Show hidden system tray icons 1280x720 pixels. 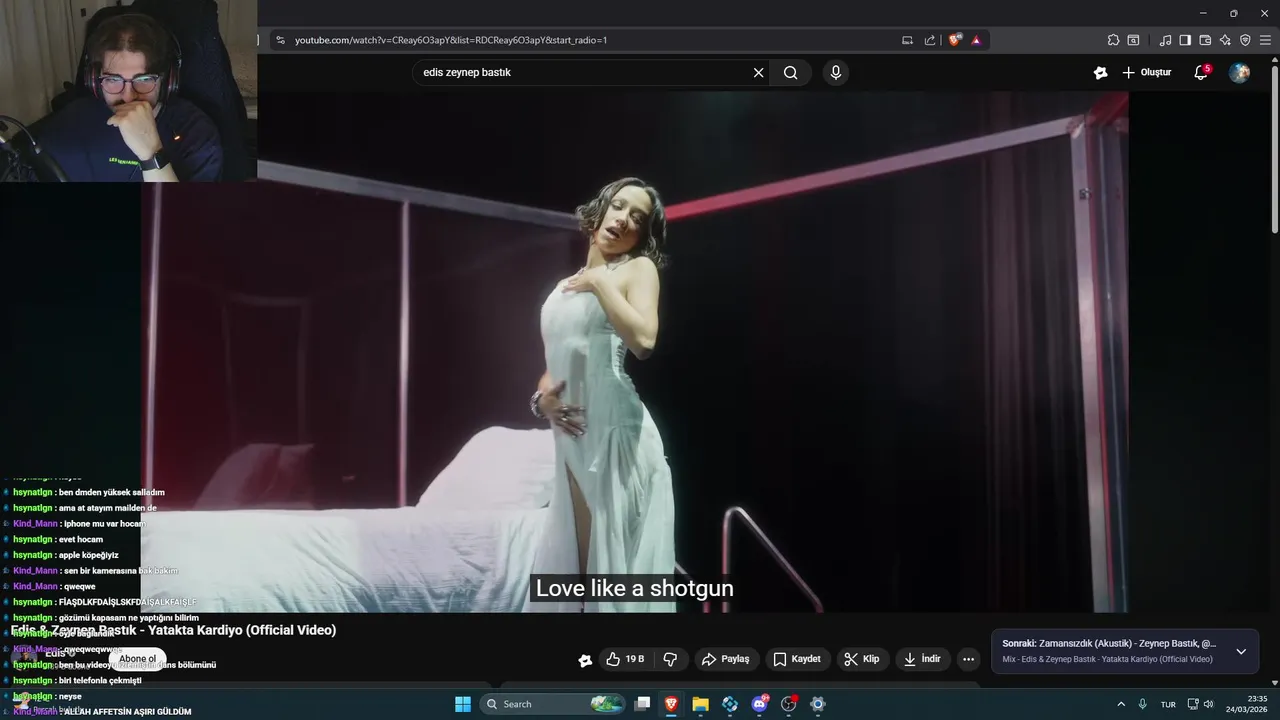[1121, 704]
